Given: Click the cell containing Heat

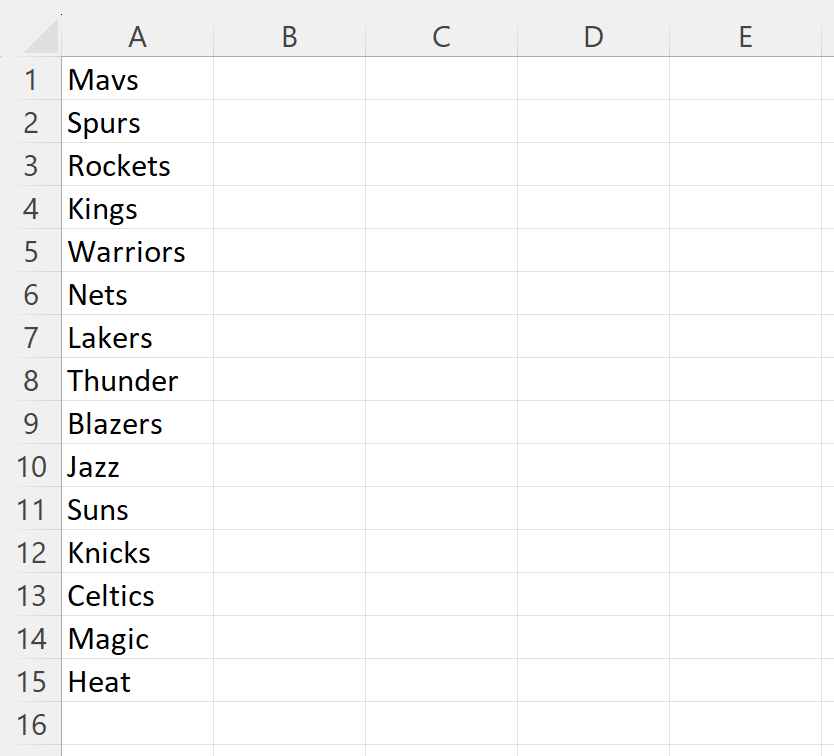Looking at the screenshot, I should 138,680.
